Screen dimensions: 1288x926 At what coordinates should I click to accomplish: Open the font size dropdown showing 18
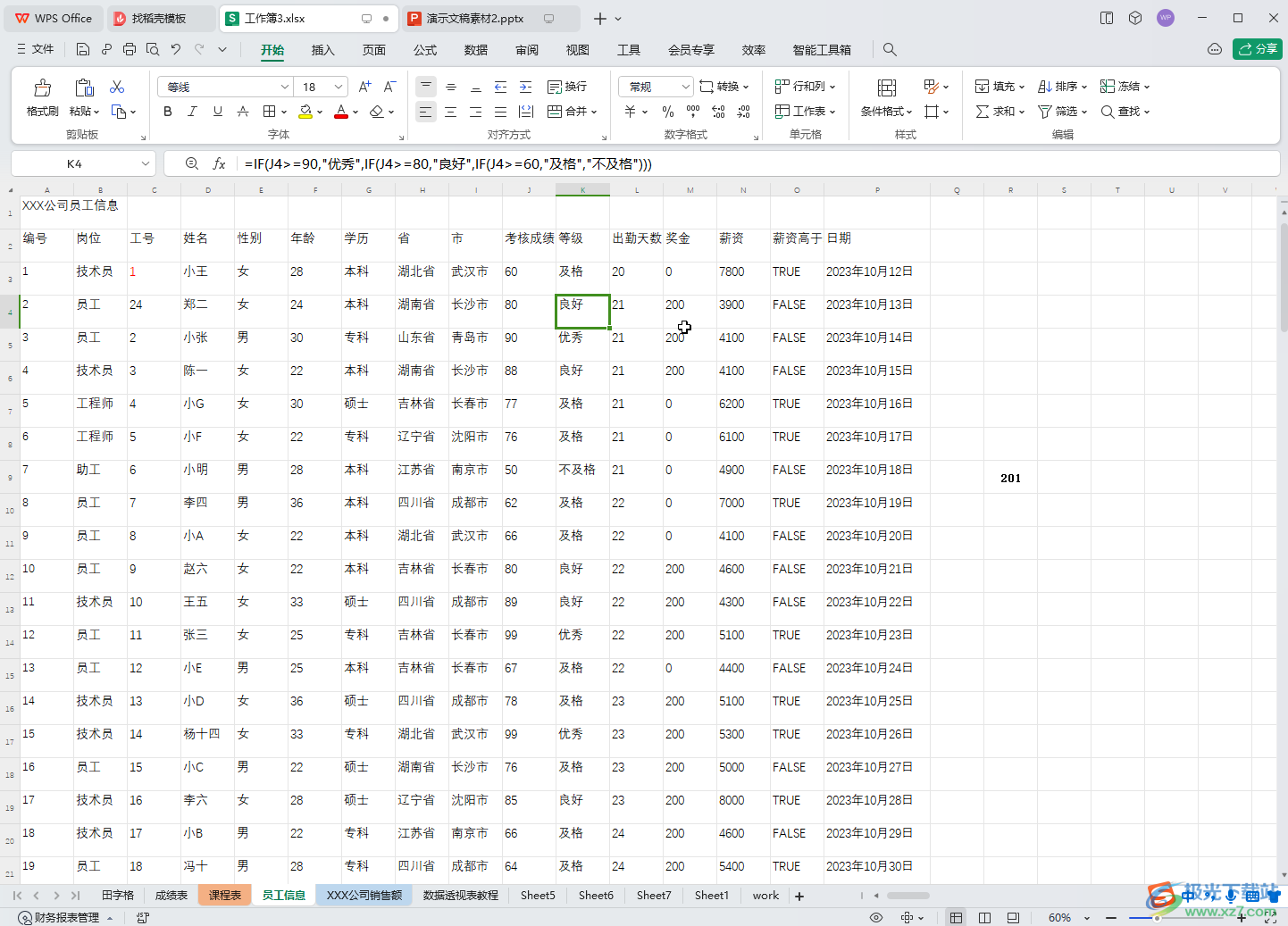(x=339, y=87)
